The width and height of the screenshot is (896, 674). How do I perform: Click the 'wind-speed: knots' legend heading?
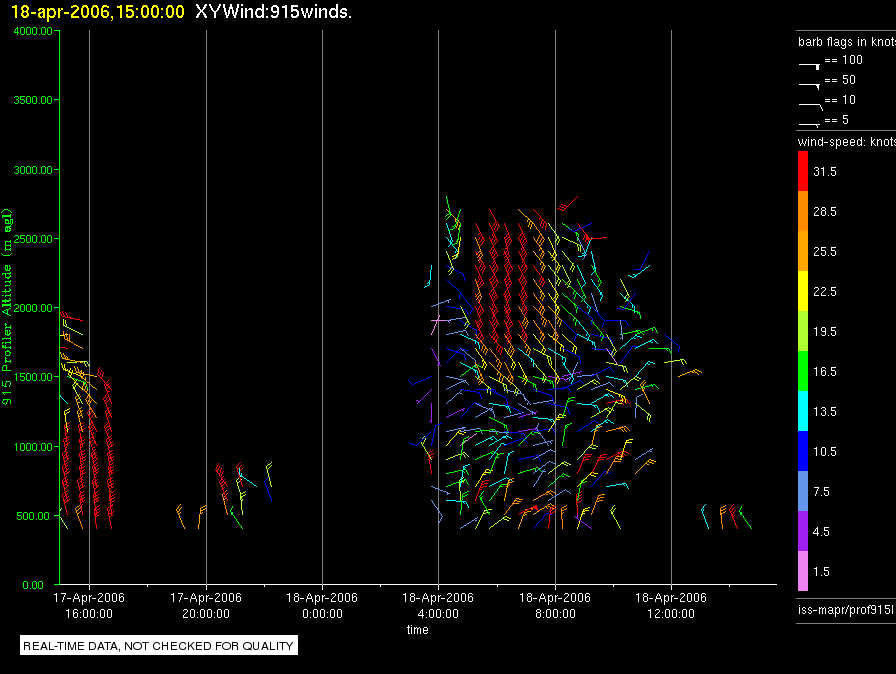tap(846, 142)
